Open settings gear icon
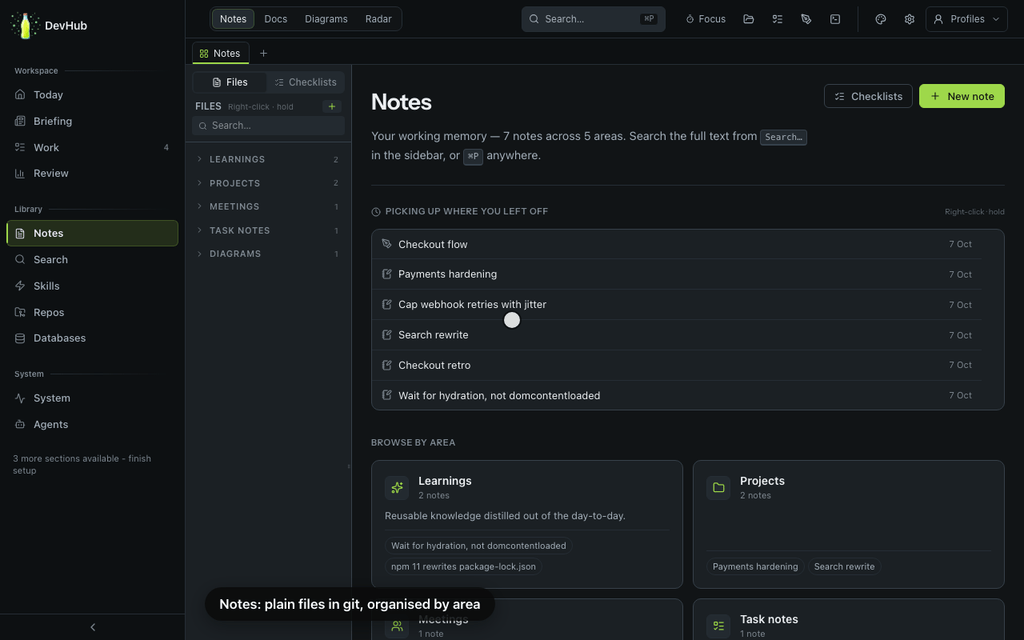 [909, 19]
